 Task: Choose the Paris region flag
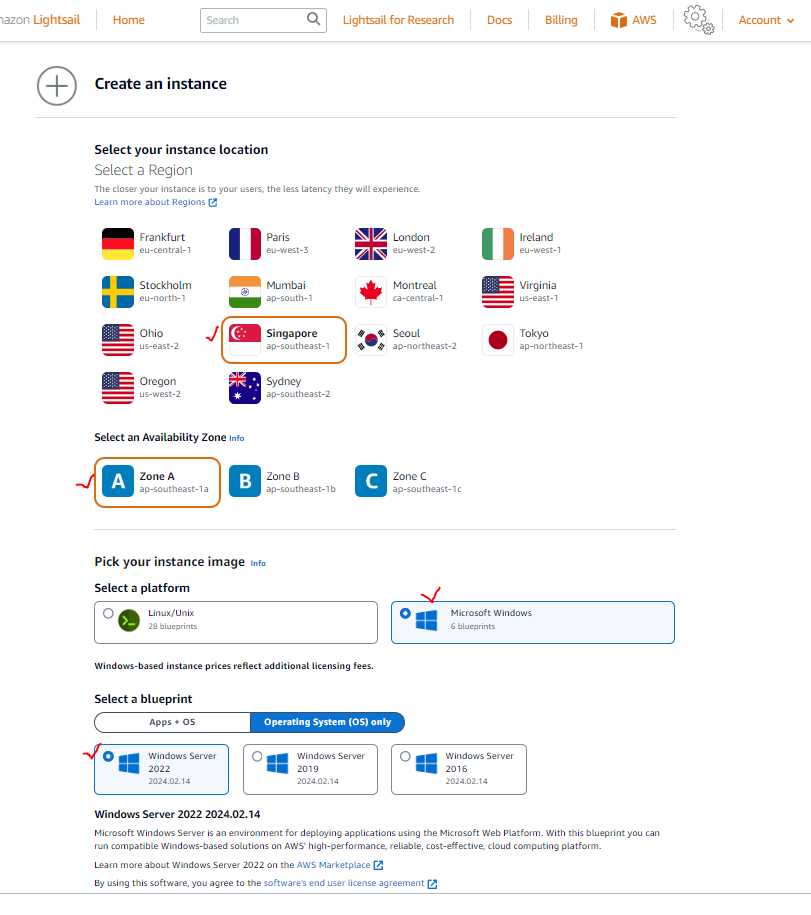coord(244,244)
